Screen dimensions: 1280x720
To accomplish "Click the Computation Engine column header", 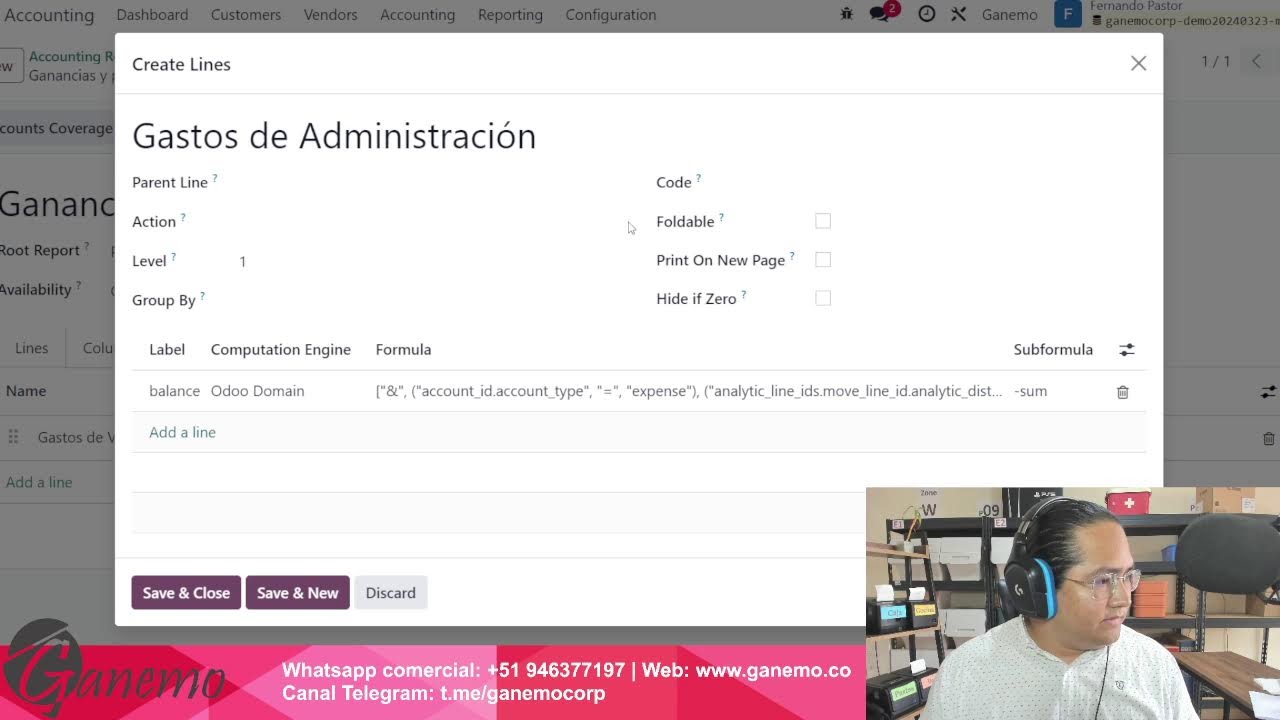I will (x=281, y=350).
